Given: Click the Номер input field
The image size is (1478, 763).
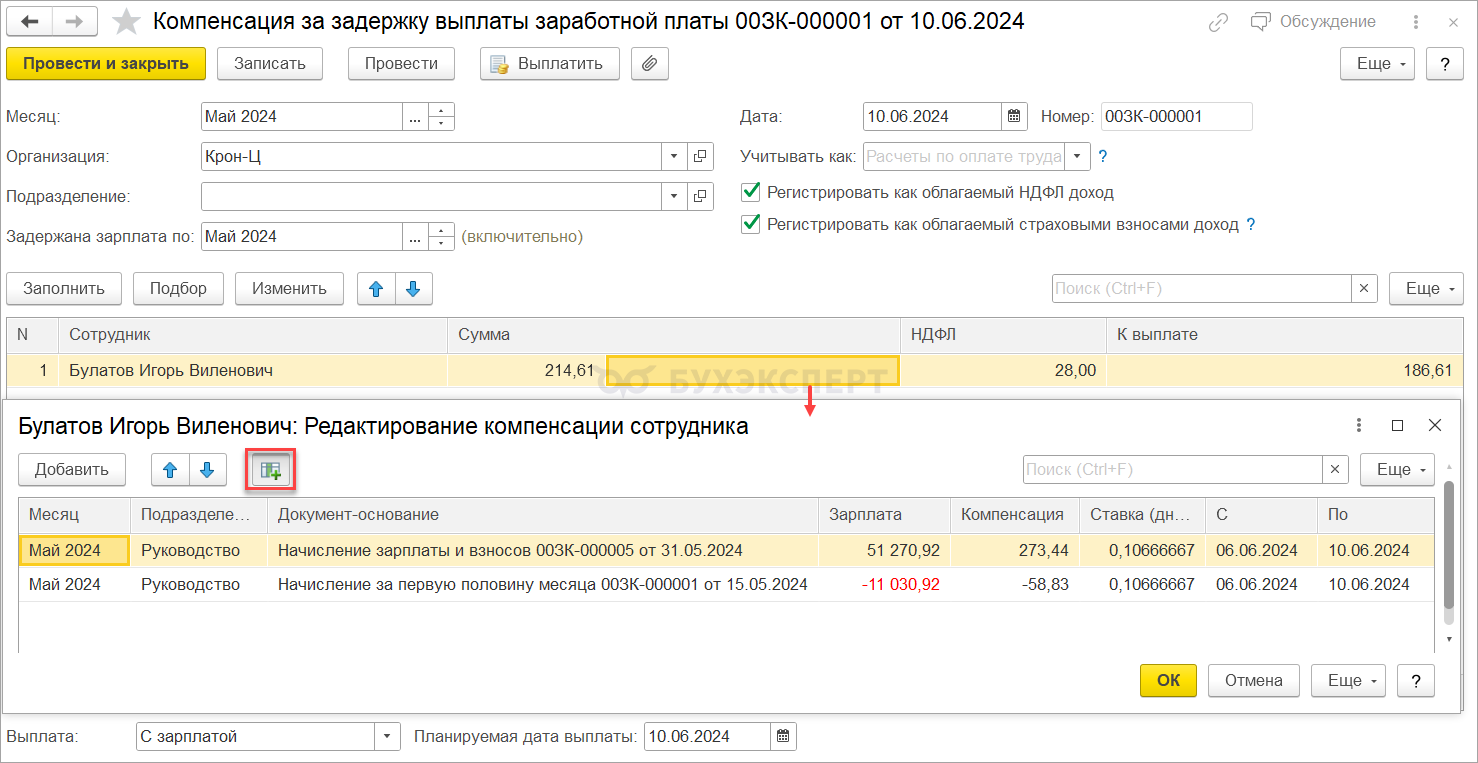Looking at the screenshot, I should pos(1176,116).
